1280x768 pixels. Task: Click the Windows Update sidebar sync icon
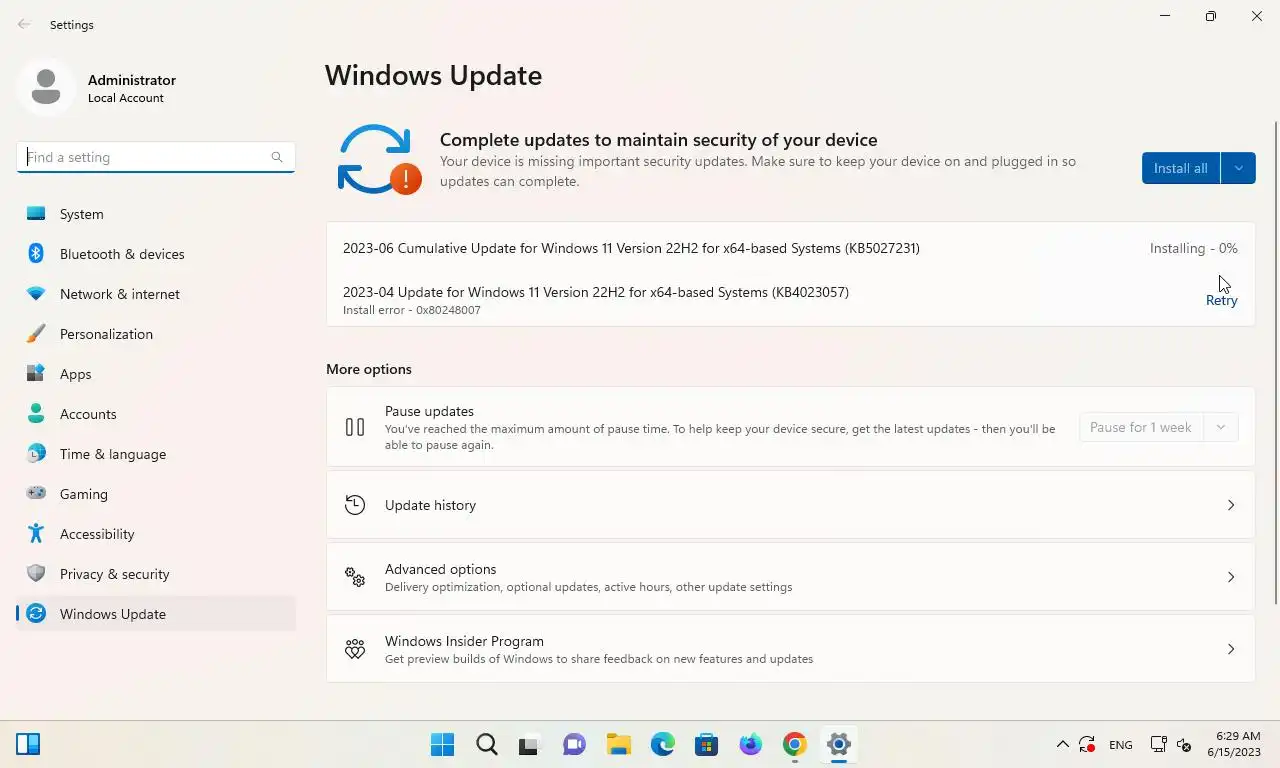[36, 614]
